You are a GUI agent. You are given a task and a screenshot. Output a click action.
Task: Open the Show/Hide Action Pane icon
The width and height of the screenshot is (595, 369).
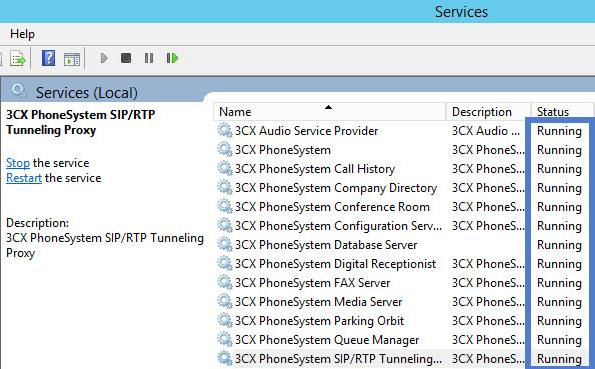click(72, 59)
